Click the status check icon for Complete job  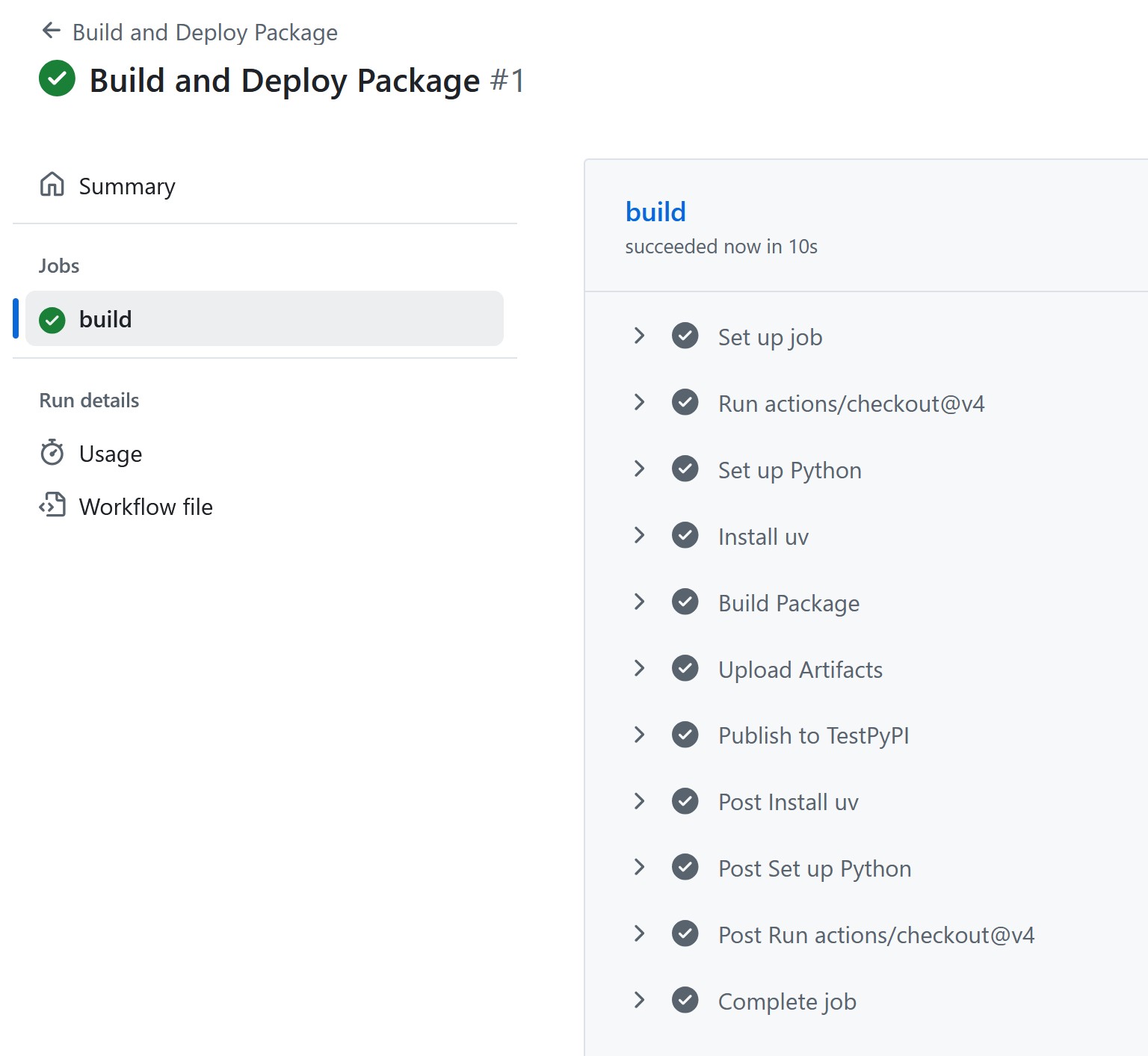(685, 1000)
